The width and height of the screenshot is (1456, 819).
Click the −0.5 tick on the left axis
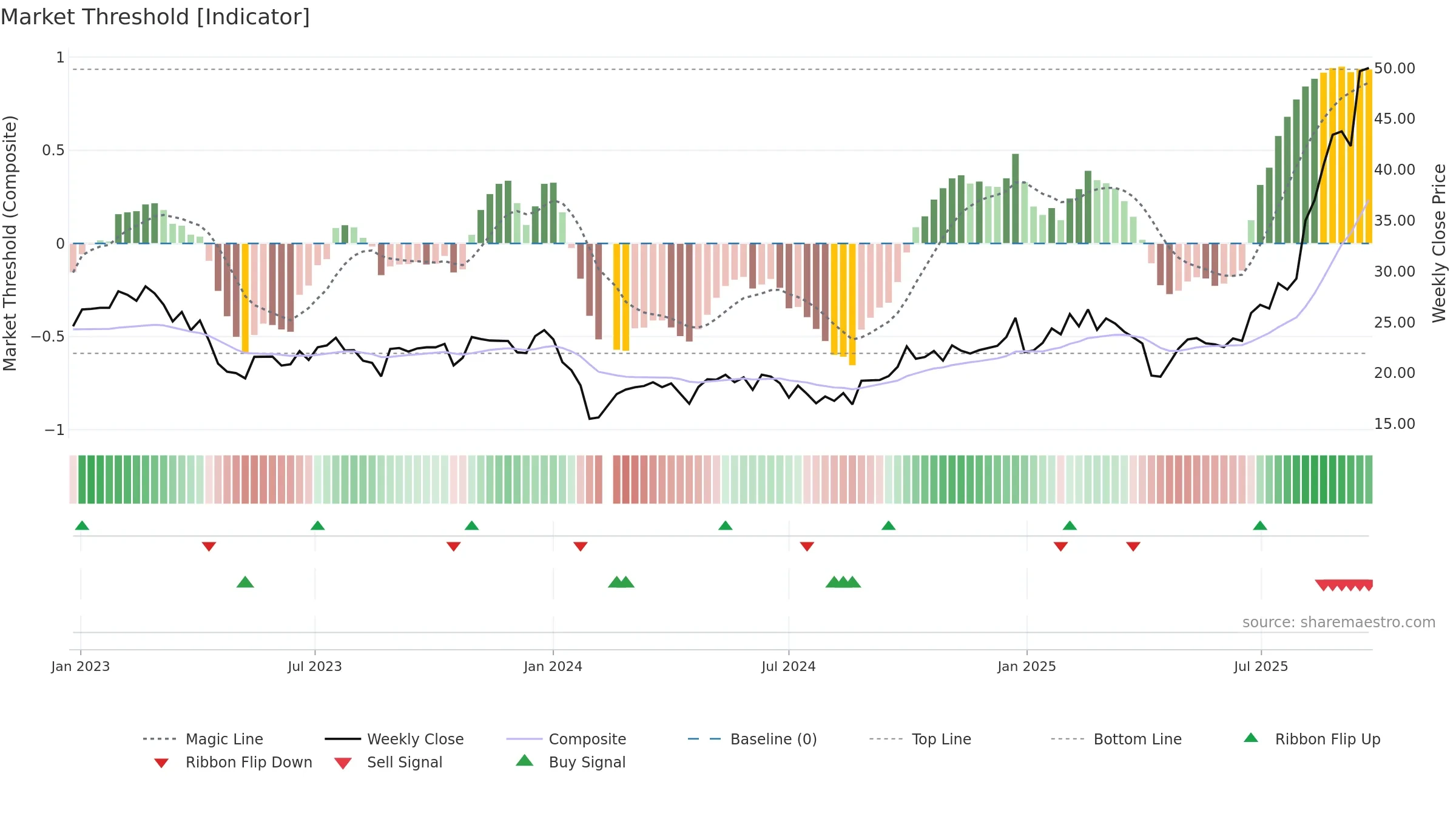coord(48,337)
